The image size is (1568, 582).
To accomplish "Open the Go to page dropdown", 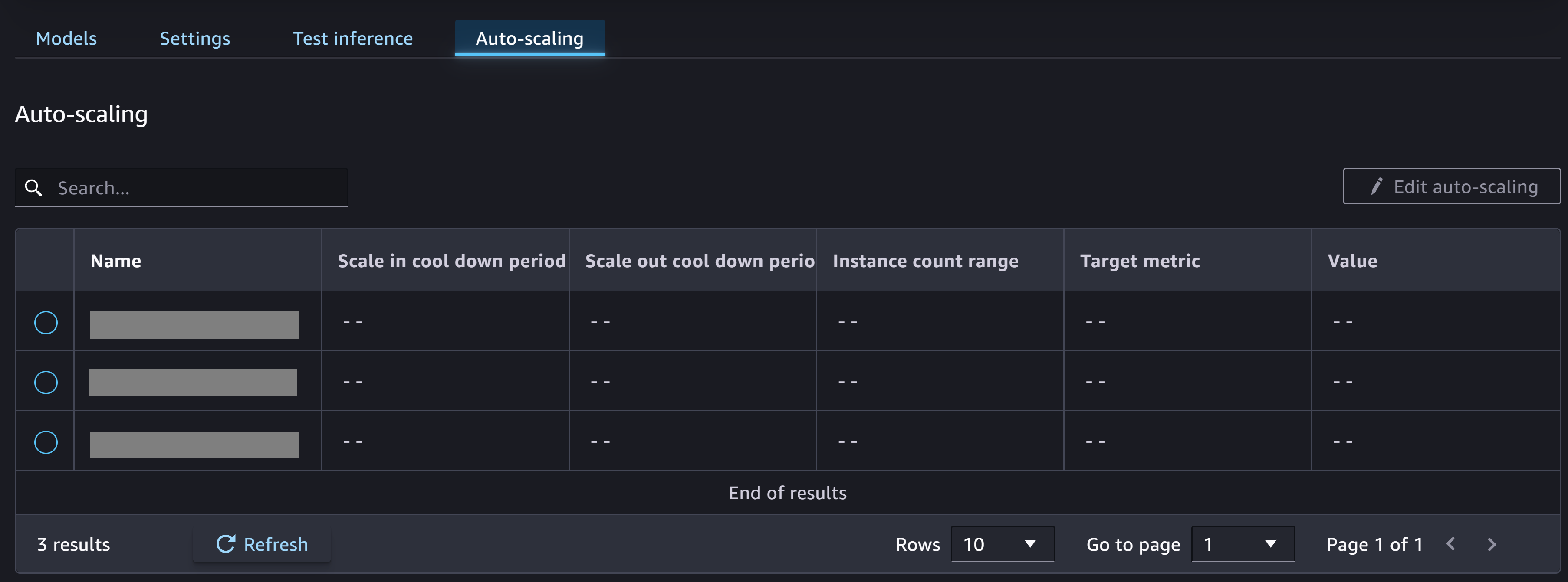I will (1240, 544).
